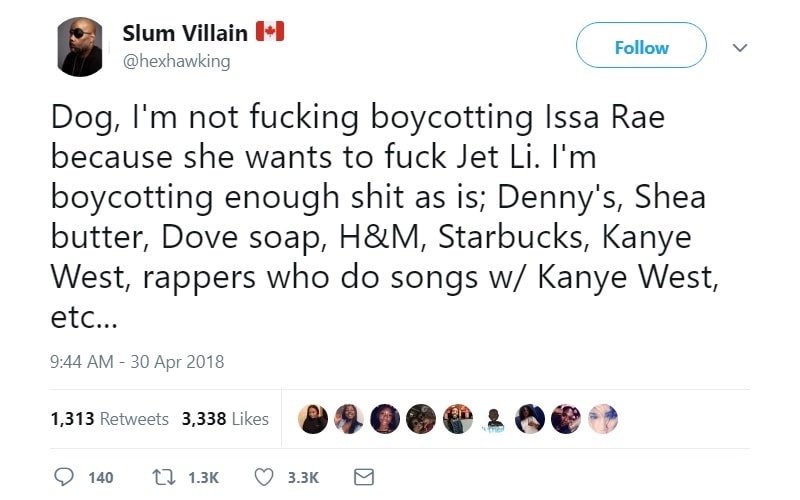Click the @hexhawking handle

[176, 61]
